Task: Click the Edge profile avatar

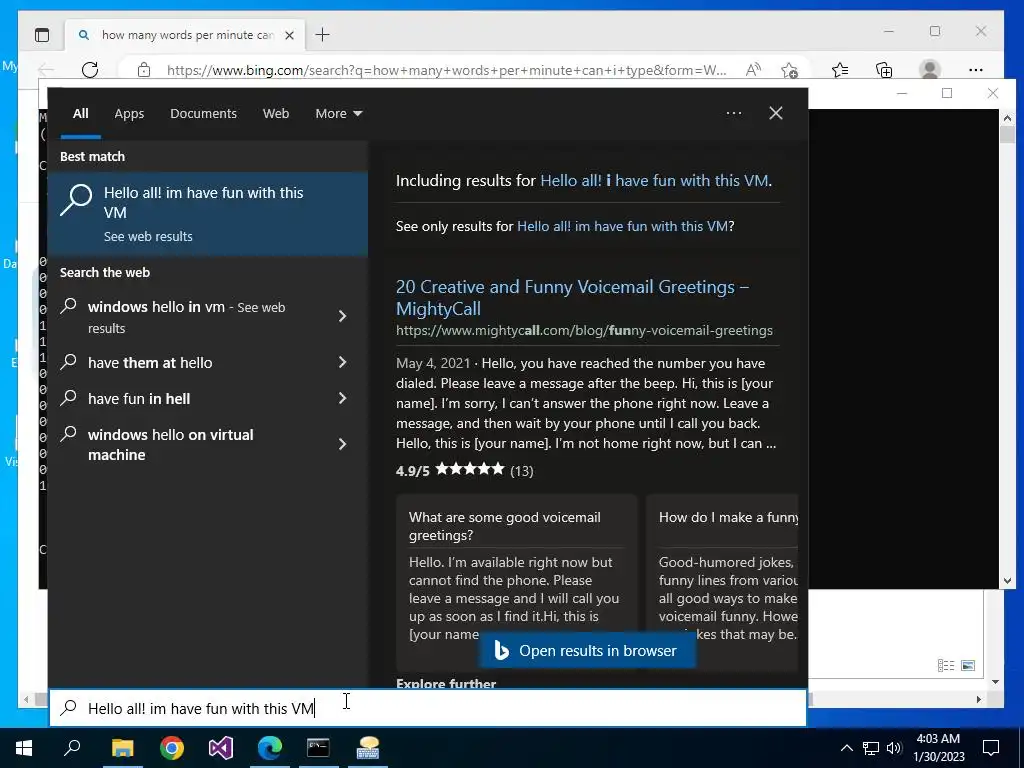Action: [929, 70]
